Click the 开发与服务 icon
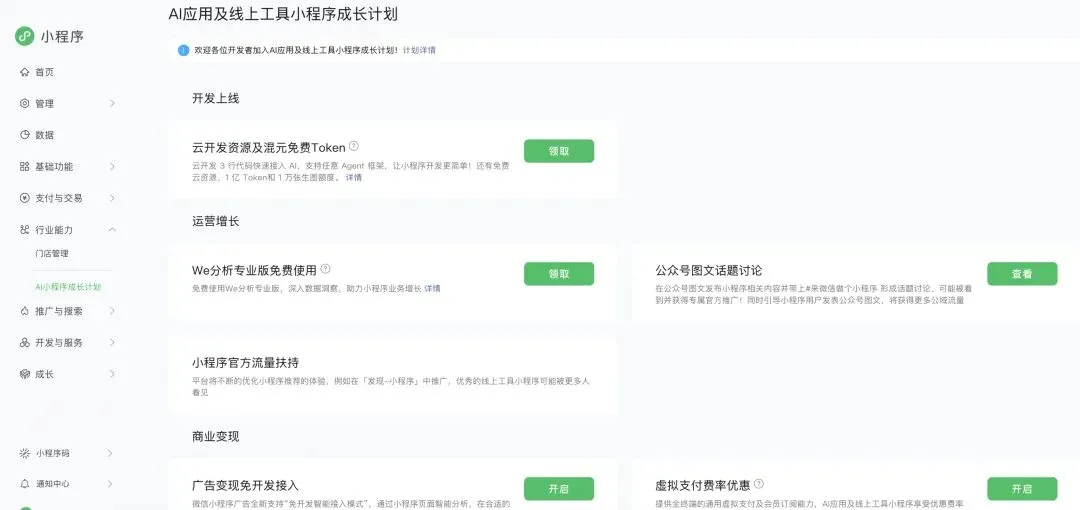This screenshot has width=1080, height=510. coord(25,343)
